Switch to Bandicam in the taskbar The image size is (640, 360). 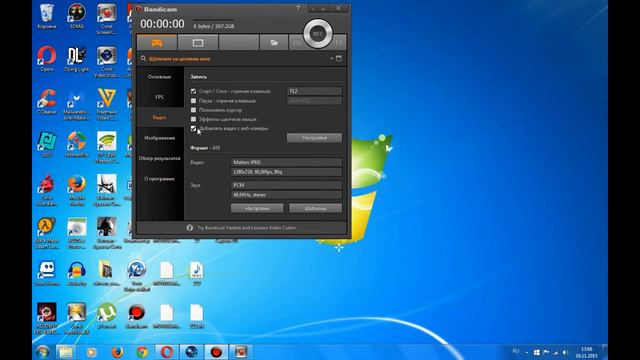pyautogui.click(x=216, y=352)
